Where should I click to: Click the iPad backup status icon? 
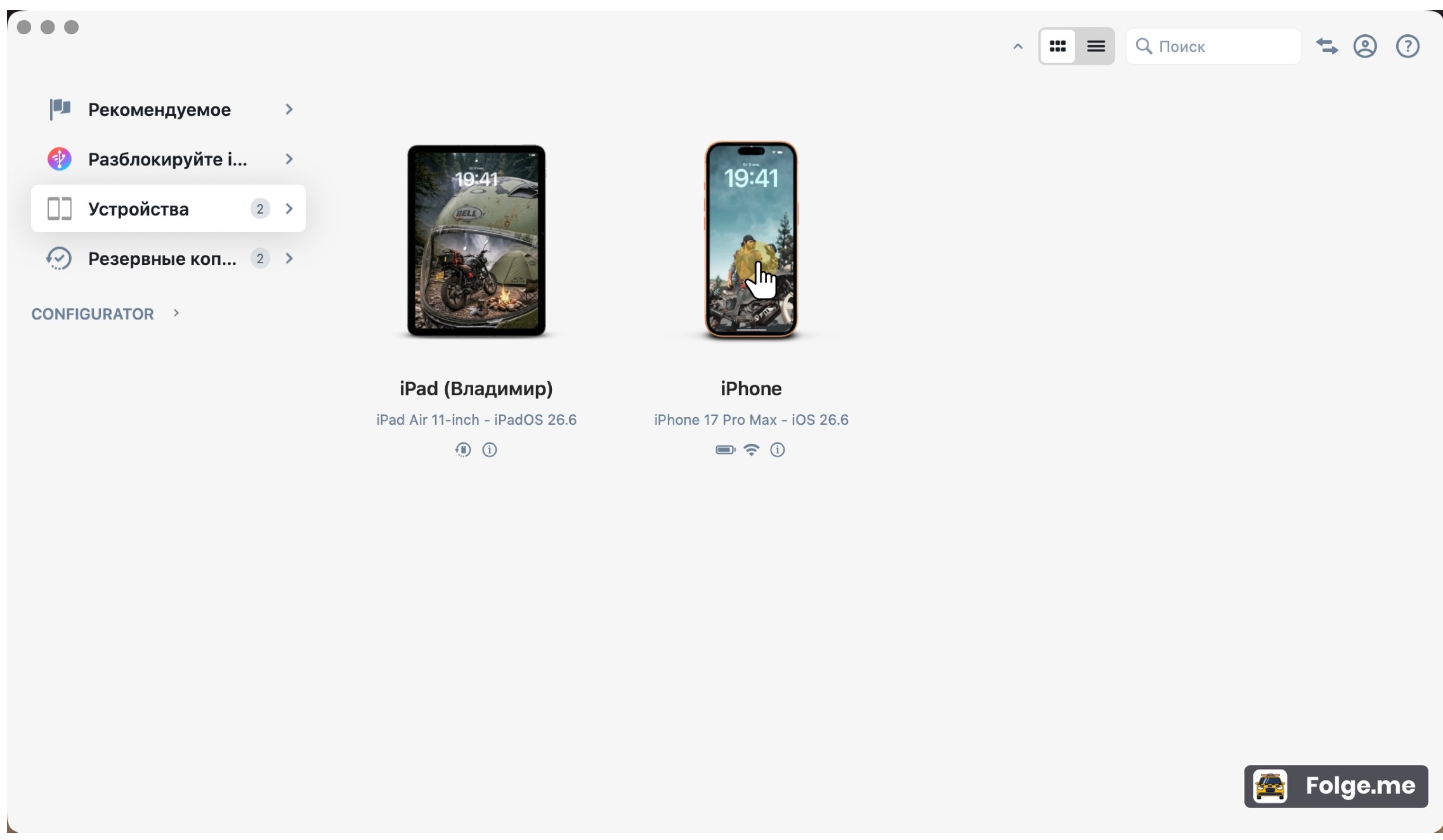click(463, 449)
